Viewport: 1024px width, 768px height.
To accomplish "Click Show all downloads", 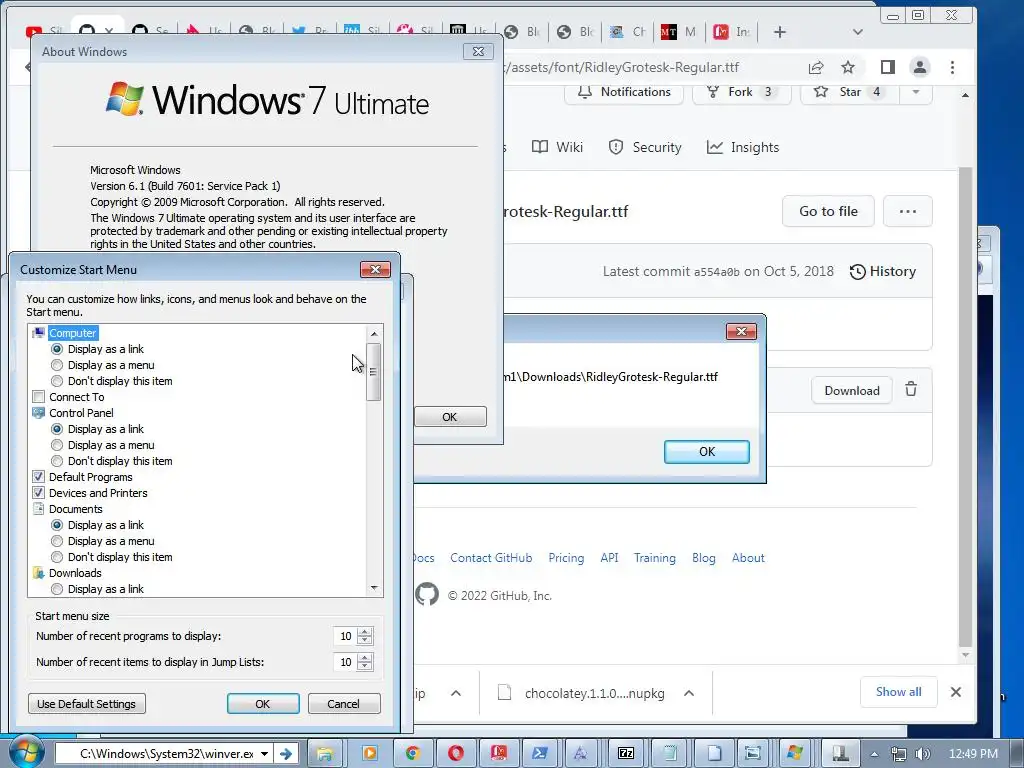I will (x=898, y=692).
